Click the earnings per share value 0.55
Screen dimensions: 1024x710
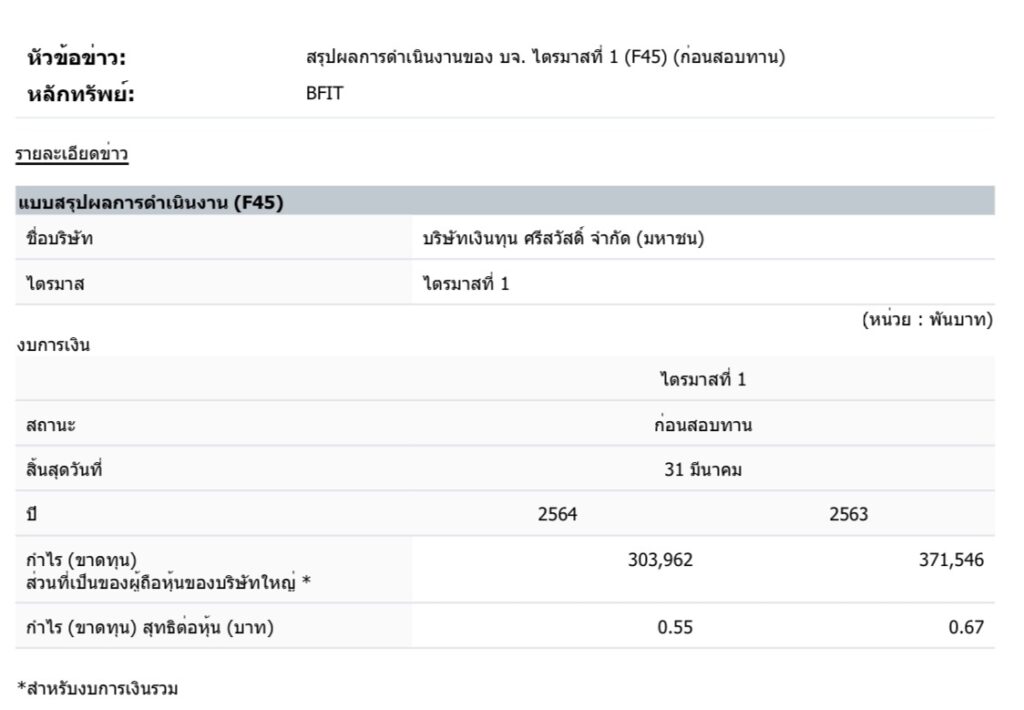click(x=675, y=627)
